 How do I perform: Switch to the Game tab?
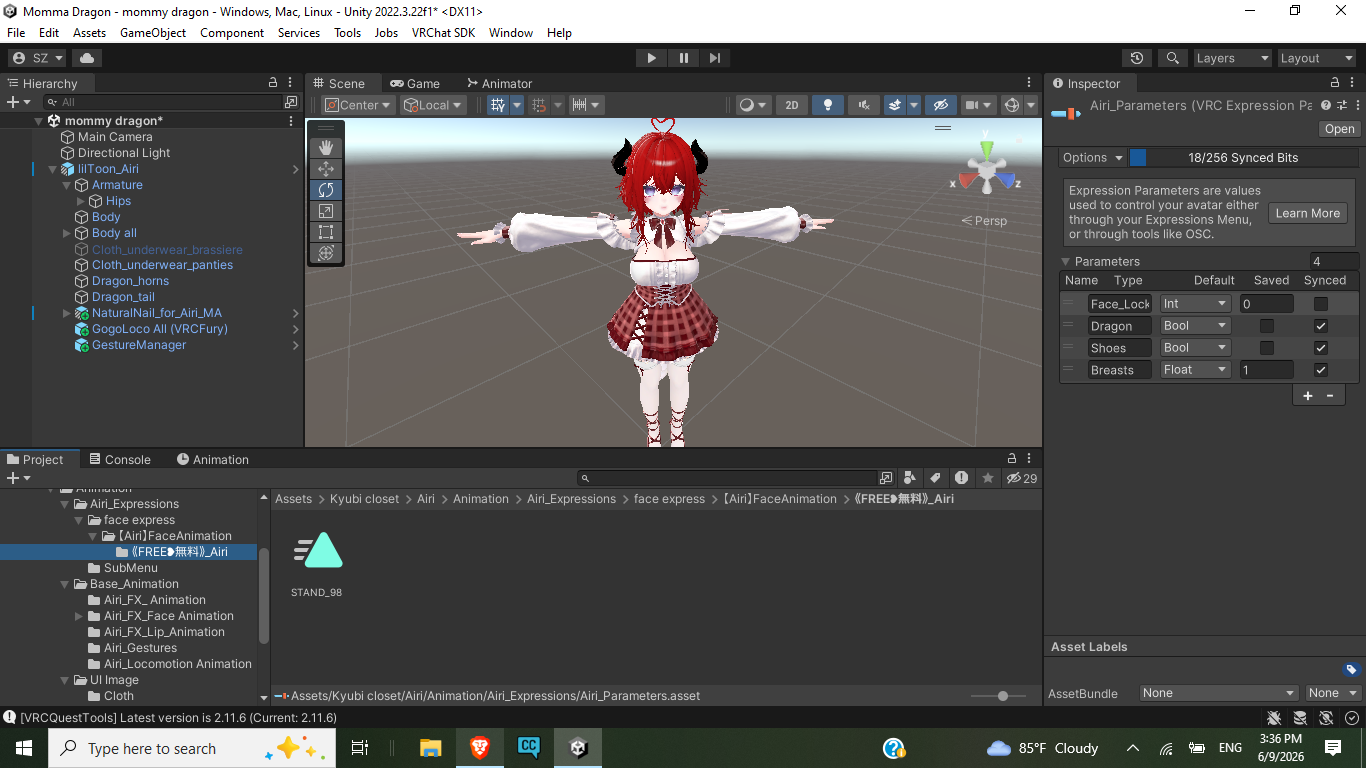point(415,84)
